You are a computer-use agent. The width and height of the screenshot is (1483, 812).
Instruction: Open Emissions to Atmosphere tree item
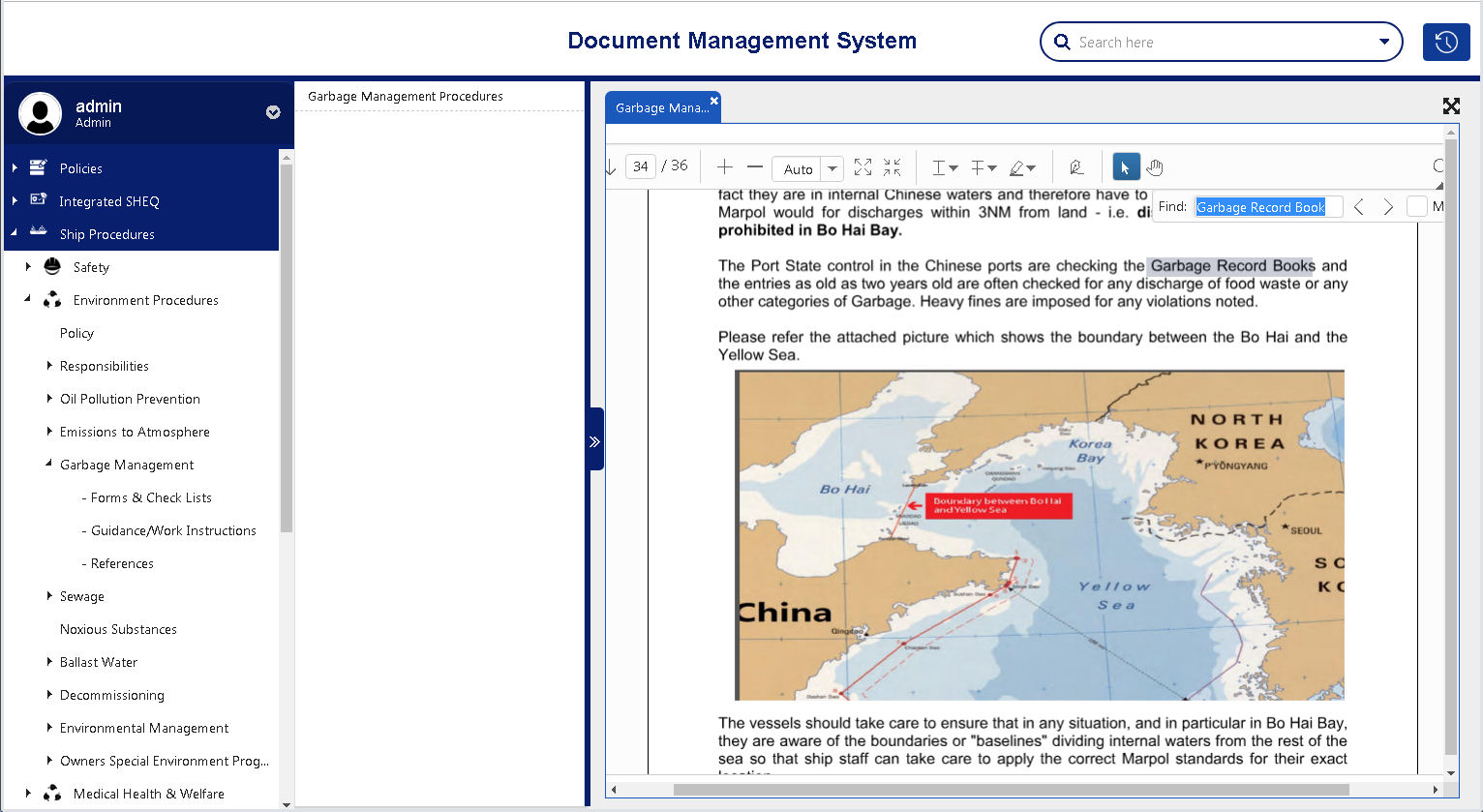coord(135,432)
